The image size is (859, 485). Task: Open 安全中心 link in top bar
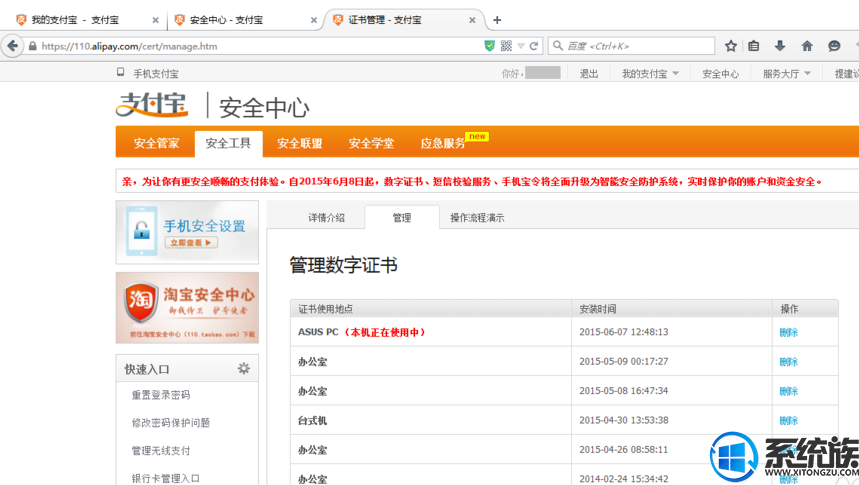click(720, 73)
